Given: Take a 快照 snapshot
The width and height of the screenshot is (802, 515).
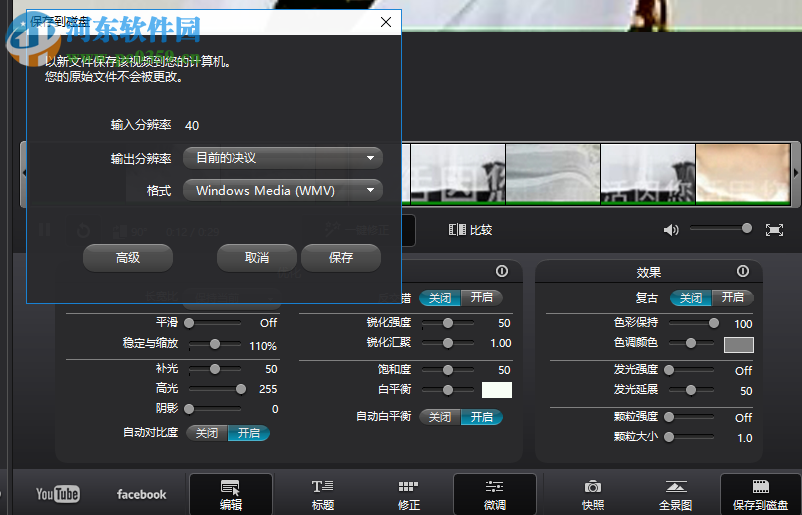Looking at the screenshot, I should [x=593, y=494].
